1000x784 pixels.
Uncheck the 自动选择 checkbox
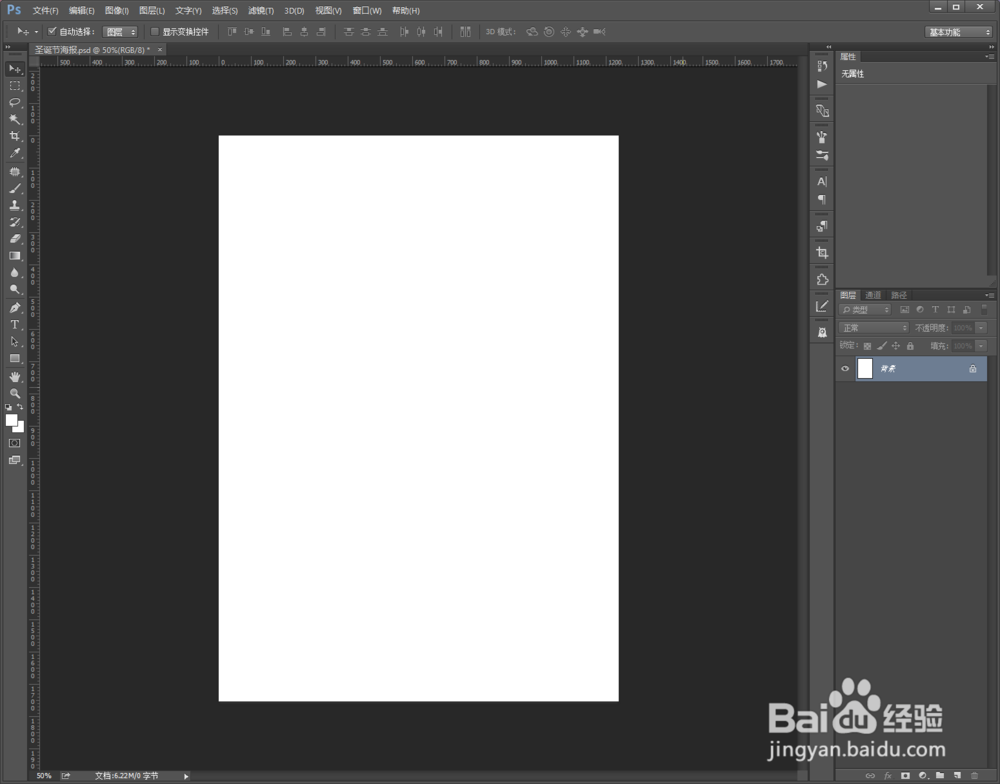click(52, 31)
